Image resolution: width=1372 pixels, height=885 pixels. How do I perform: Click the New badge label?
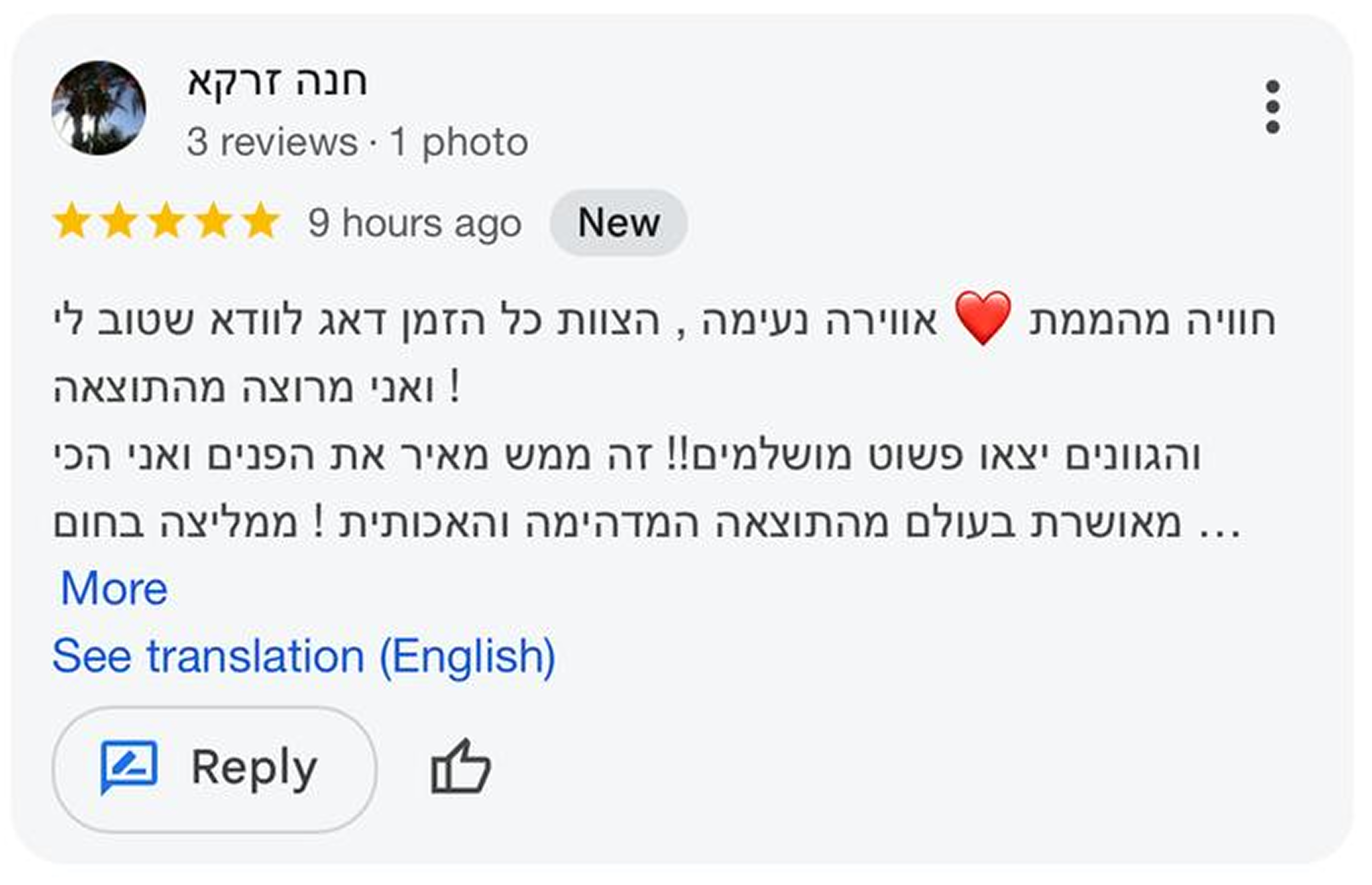pyautogui.click(x=619, y=222)
